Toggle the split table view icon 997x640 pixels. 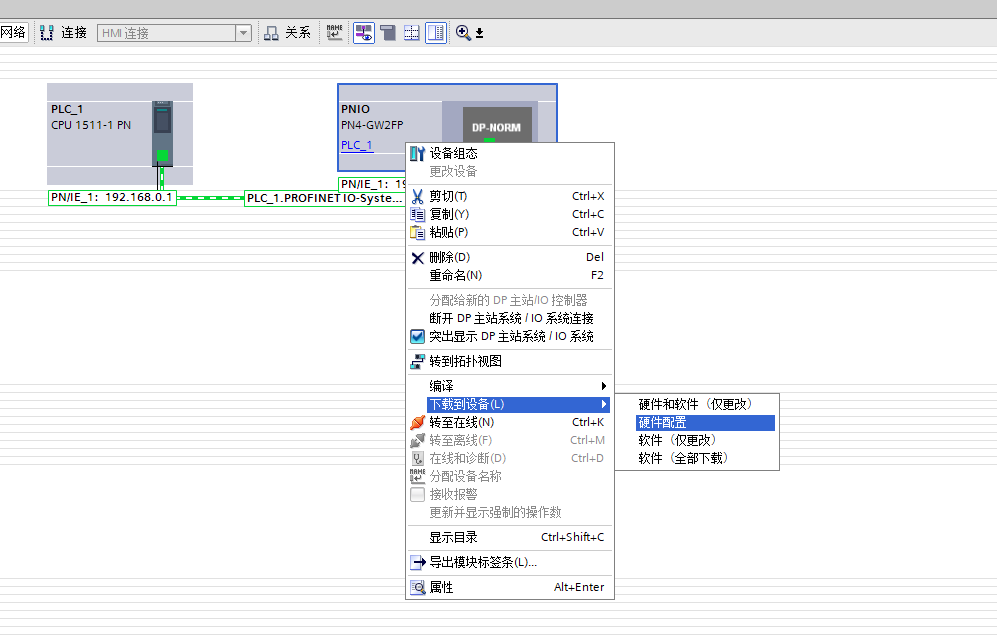coord(436,32)
